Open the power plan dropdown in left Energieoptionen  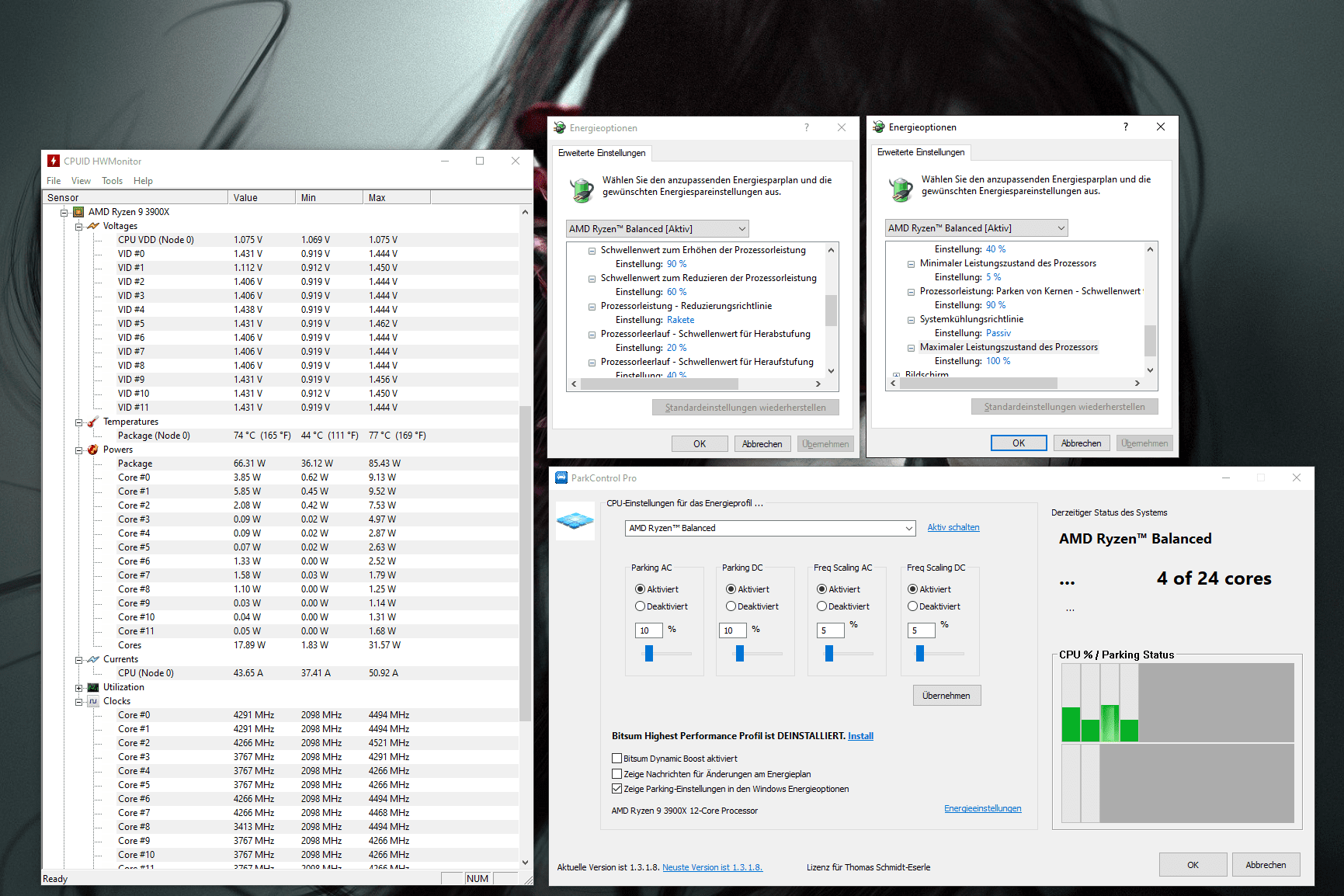[x=658, y=229]
